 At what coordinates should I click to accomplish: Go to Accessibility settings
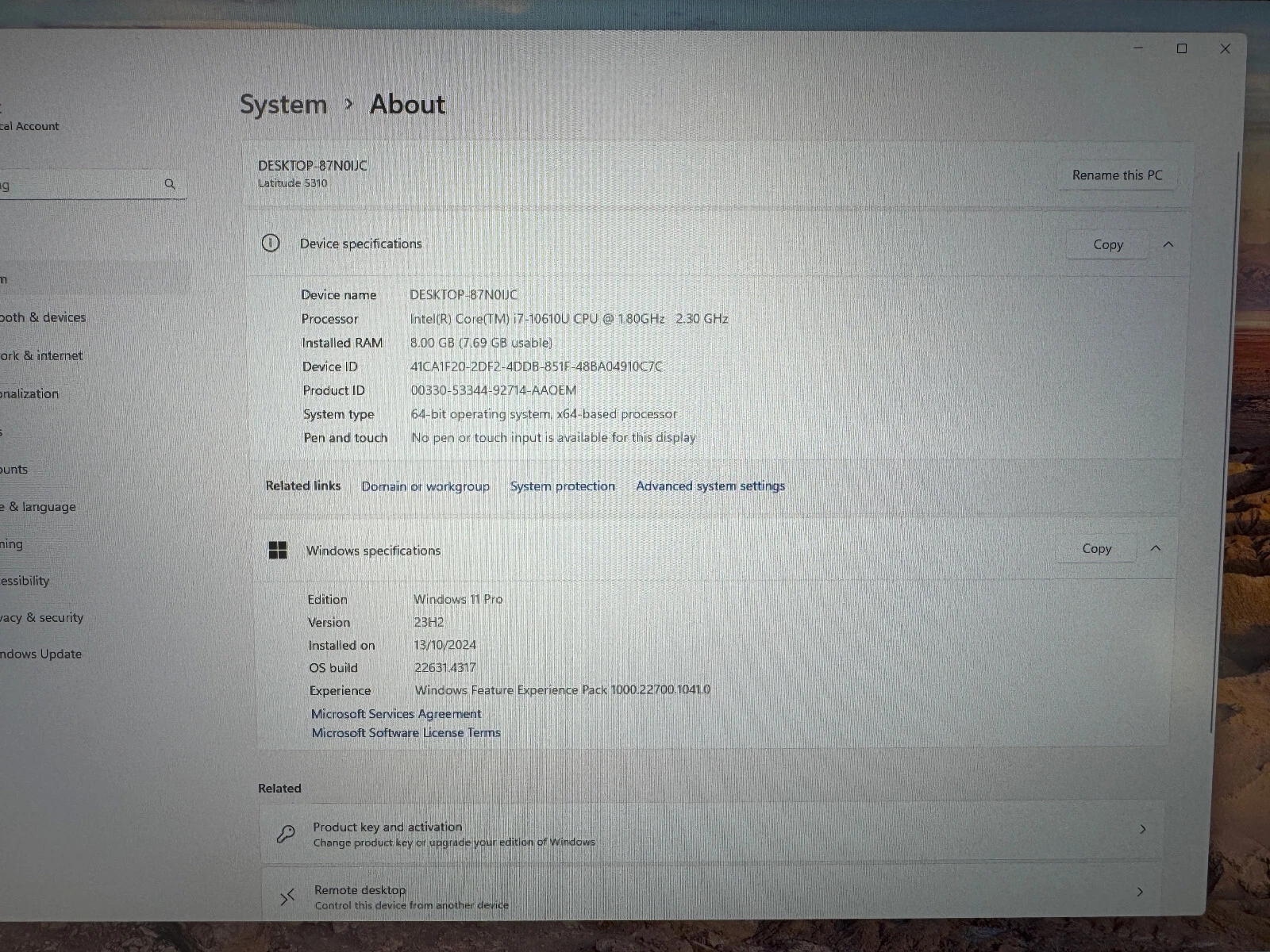(x=25, y=581)
